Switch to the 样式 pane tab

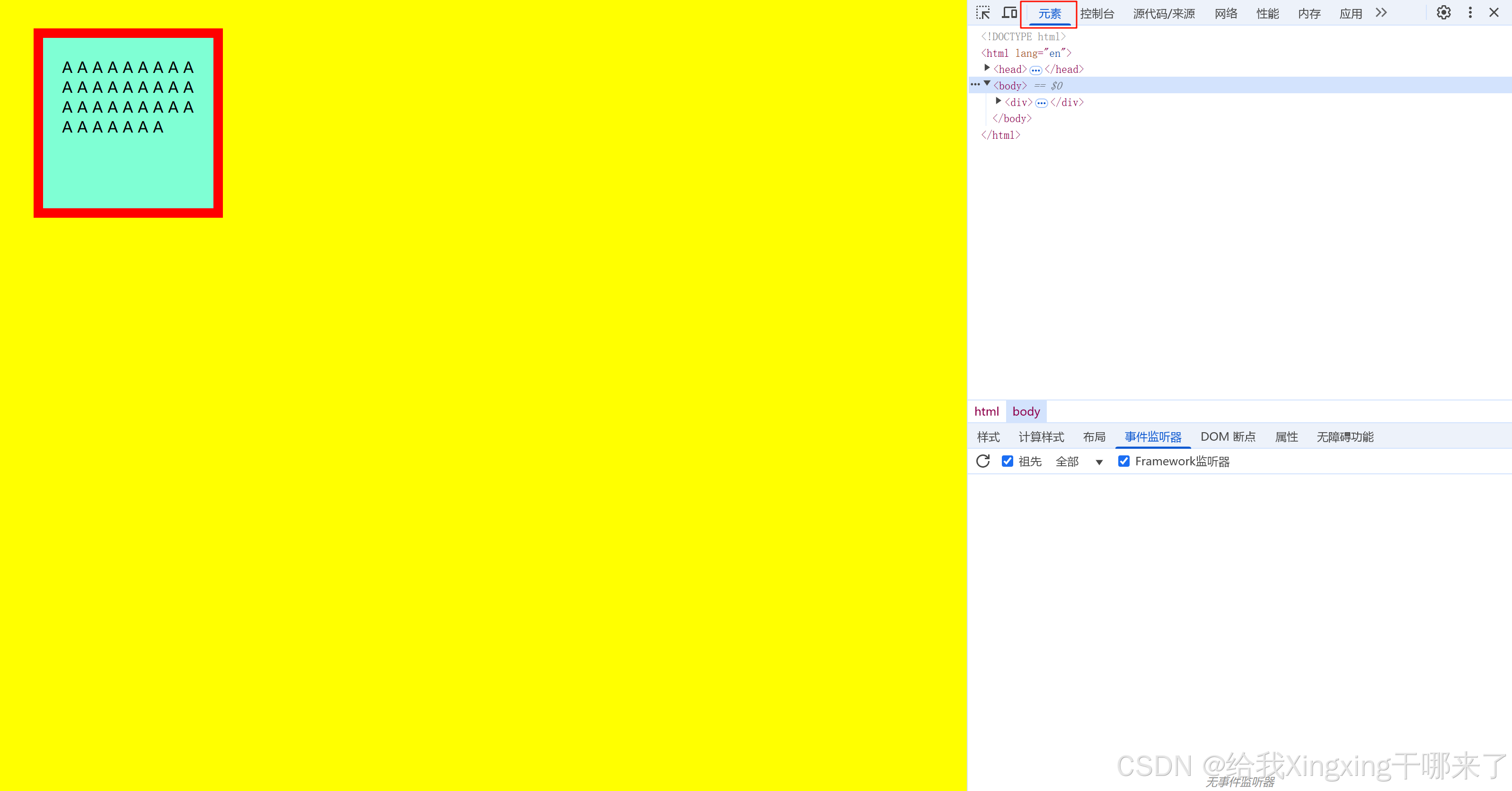tap(988, 437)
